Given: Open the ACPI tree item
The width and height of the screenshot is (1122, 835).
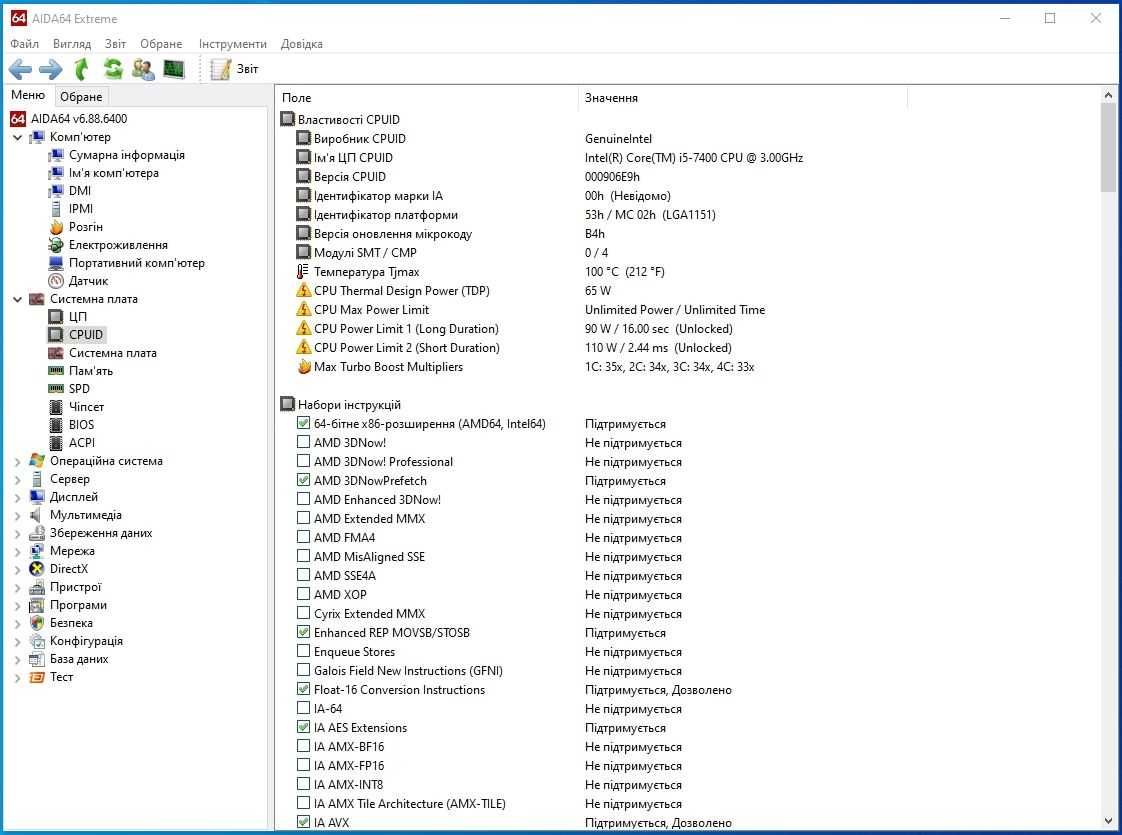Looking at the screenshot, I should click(x=82, y=442).
